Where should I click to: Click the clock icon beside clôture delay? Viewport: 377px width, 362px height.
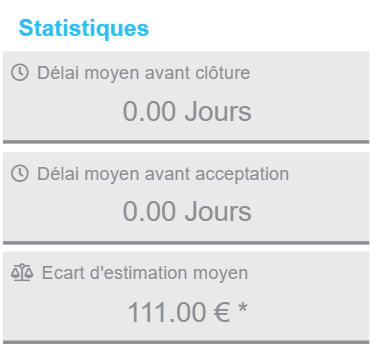coord(20,73)
